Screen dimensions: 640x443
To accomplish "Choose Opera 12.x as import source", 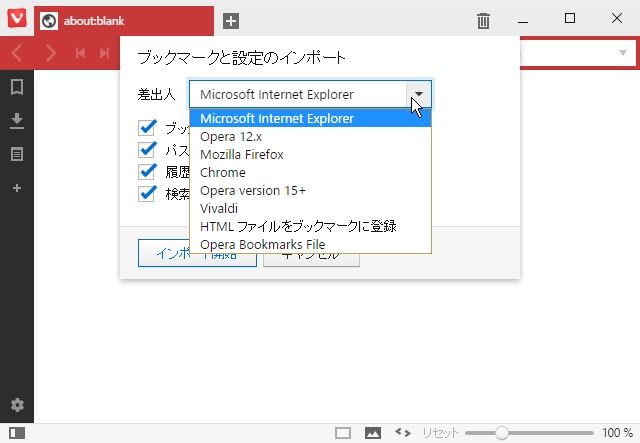I will pyautogui.click(x=310, y=136).
